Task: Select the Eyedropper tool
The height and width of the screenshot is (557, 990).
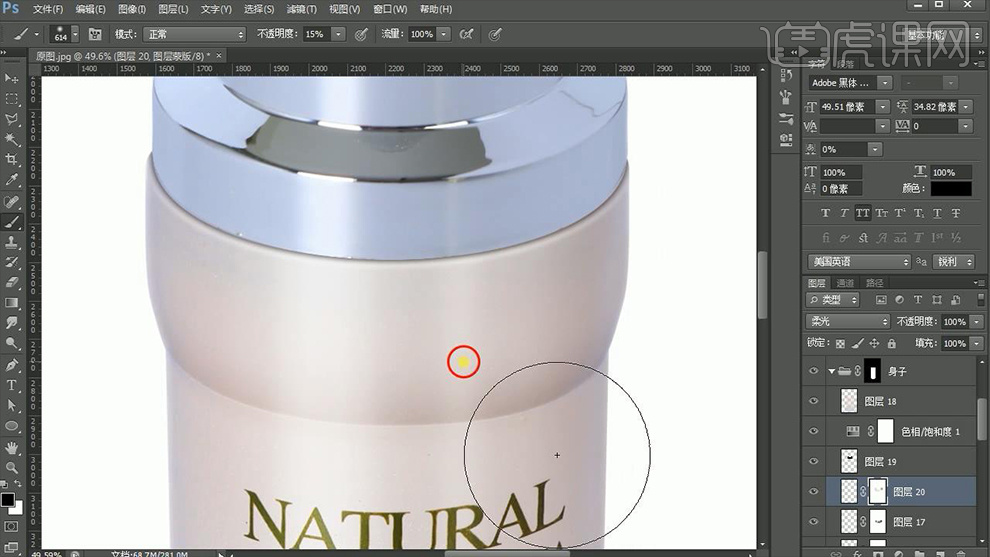Action: click(x=12, y=180)
